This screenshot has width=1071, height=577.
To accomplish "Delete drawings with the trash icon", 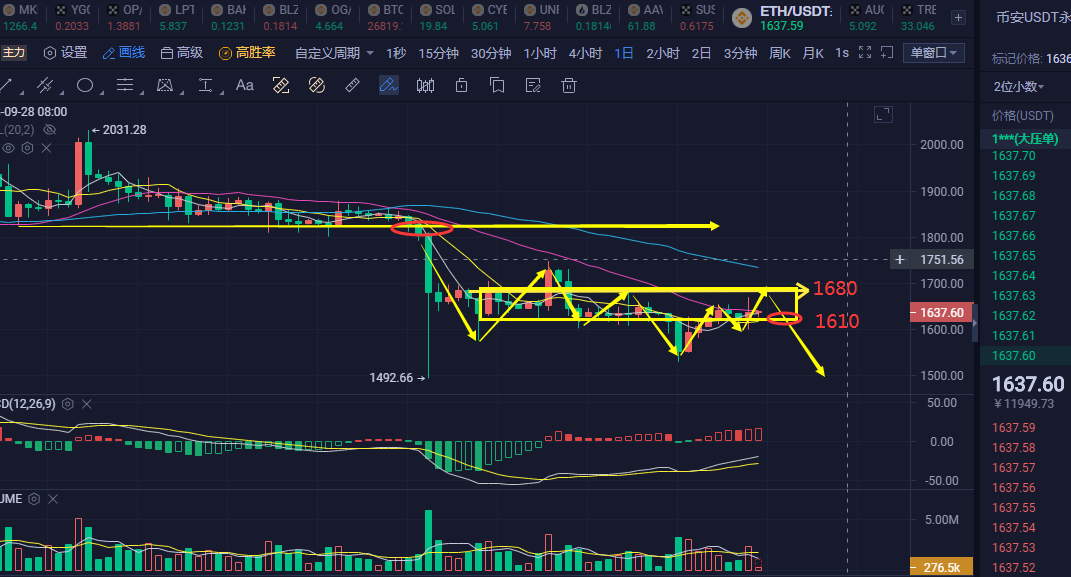I will 568,85.
